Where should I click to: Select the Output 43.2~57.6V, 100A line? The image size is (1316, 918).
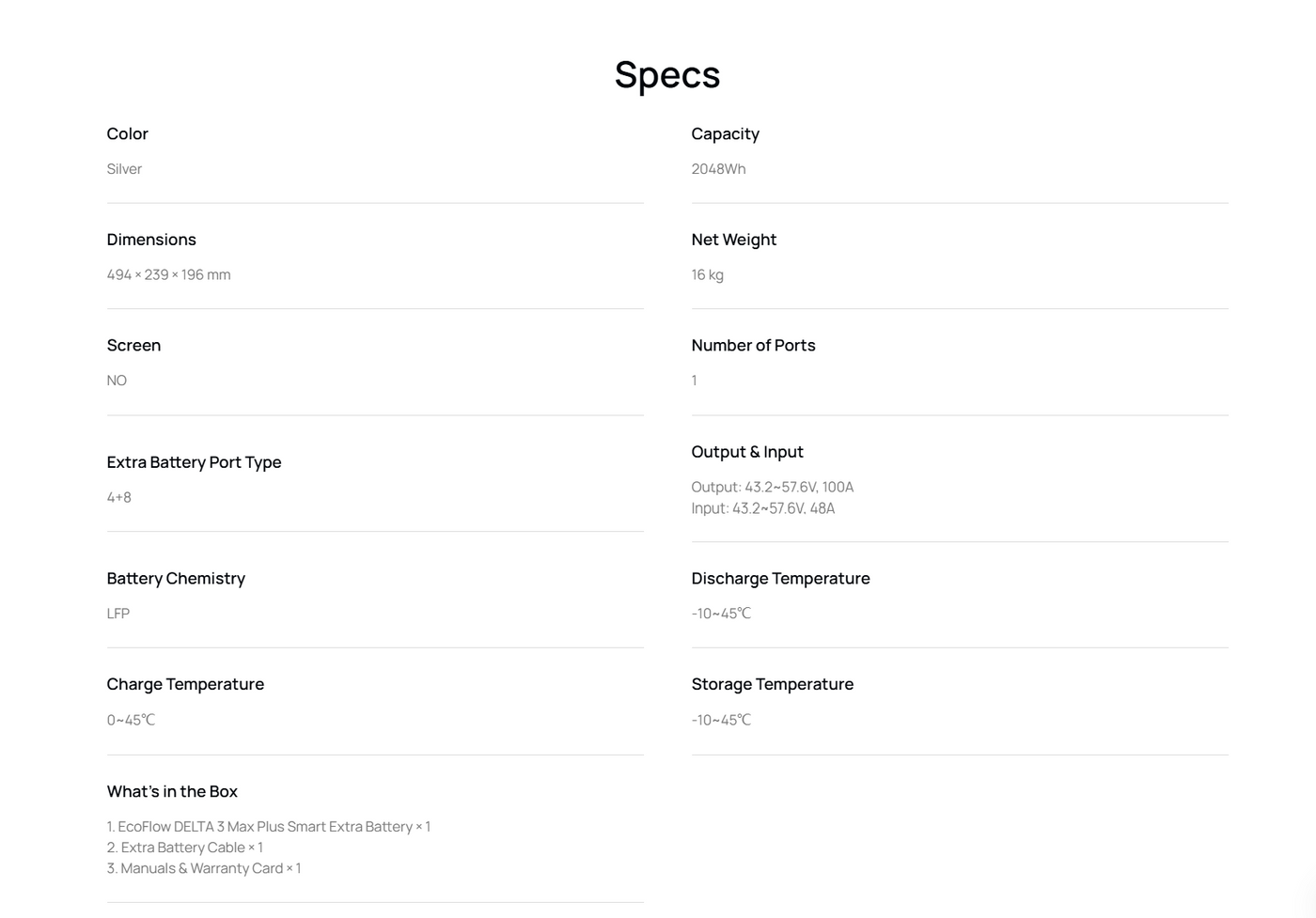(772, 488)
